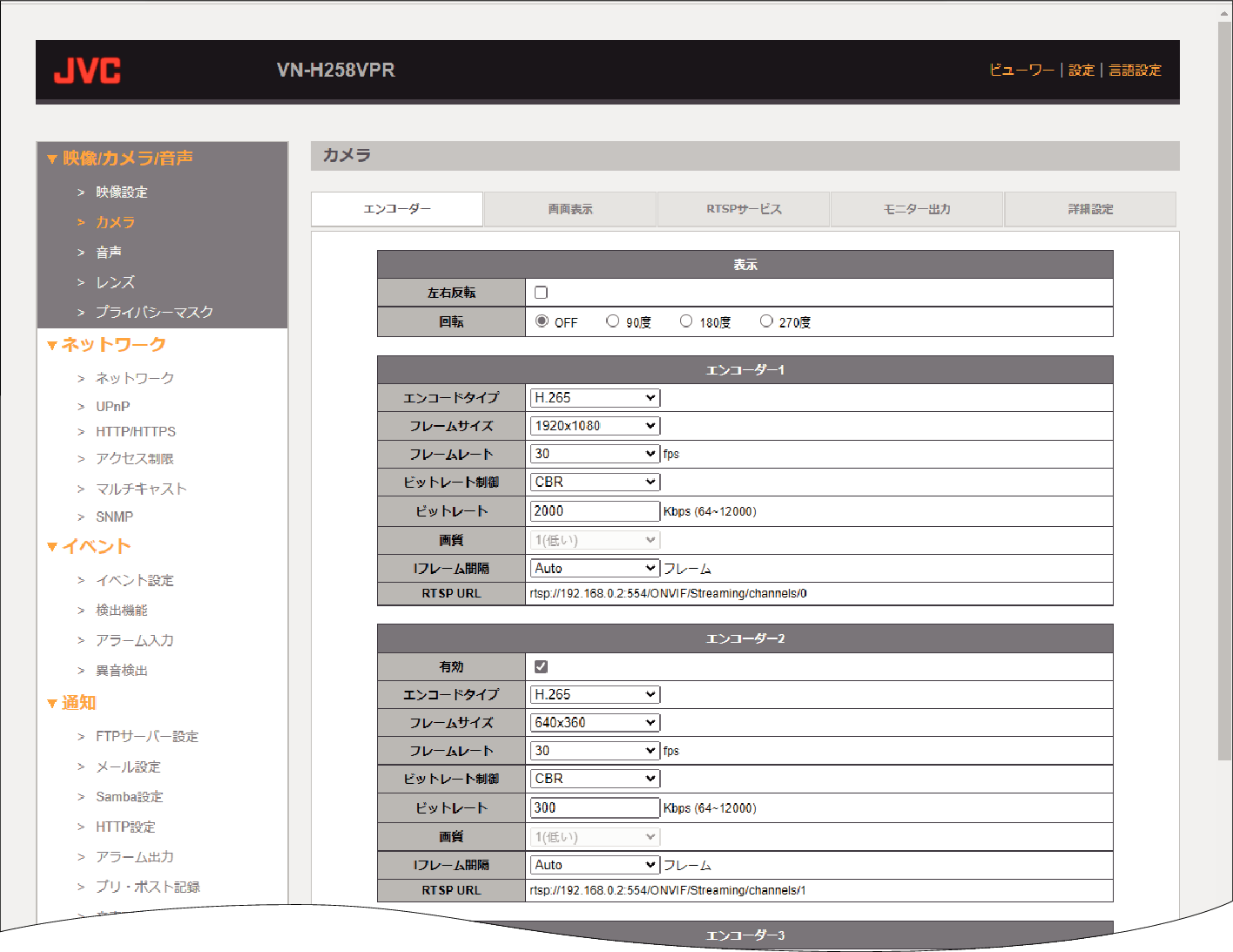Viewport: 1233px width, 952px height.
Task: Switch to the RTSPサービス tab
Action: coord(744,209)
